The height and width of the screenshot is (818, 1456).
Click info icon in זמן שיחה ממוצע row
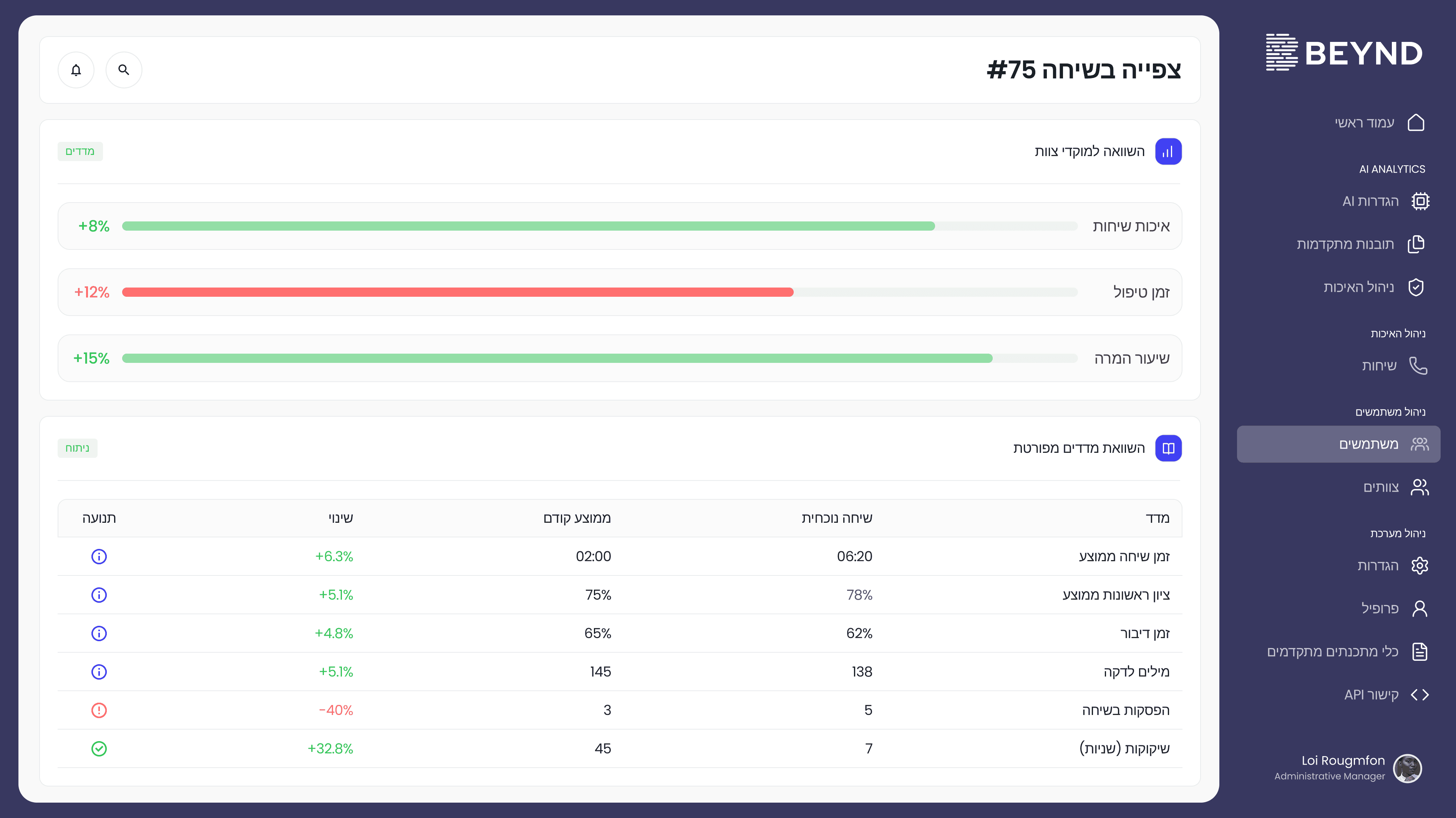pyautogui.click(x=99, y=556)
